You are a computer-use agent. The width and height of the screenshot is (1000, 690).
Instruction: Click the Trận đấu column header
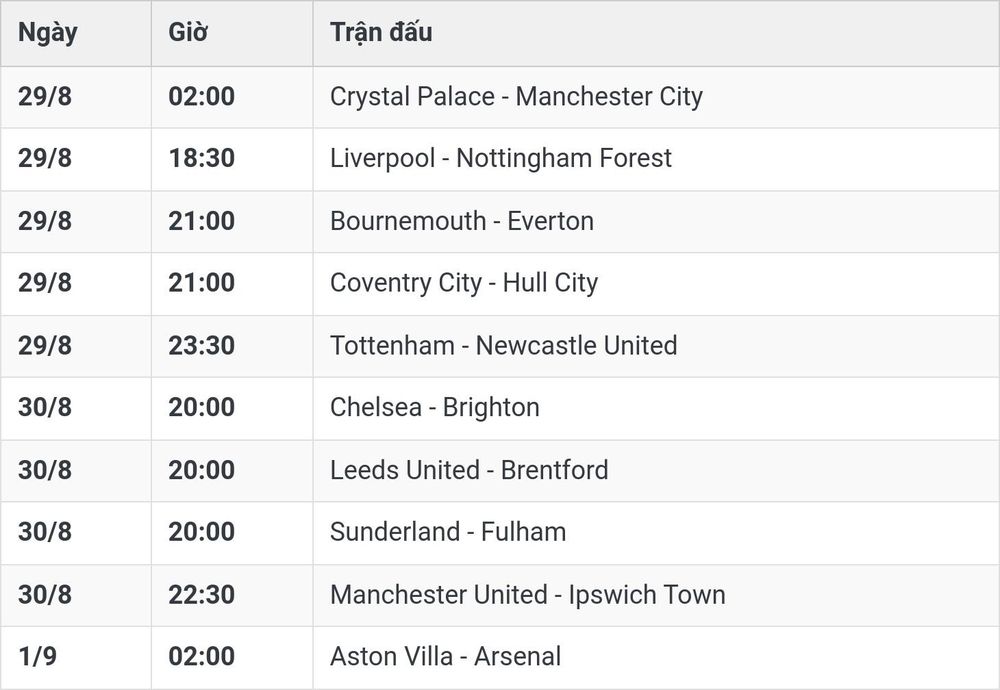click(x=381, y=33)
